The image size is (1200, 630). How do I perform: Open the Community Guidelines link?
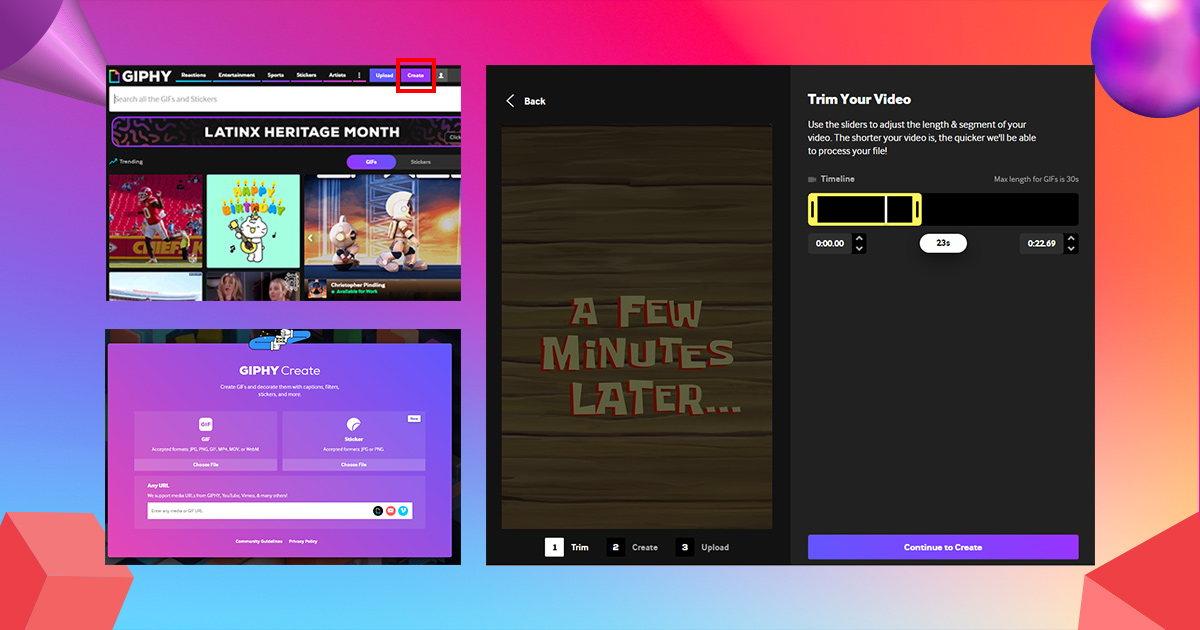point(259,541)
